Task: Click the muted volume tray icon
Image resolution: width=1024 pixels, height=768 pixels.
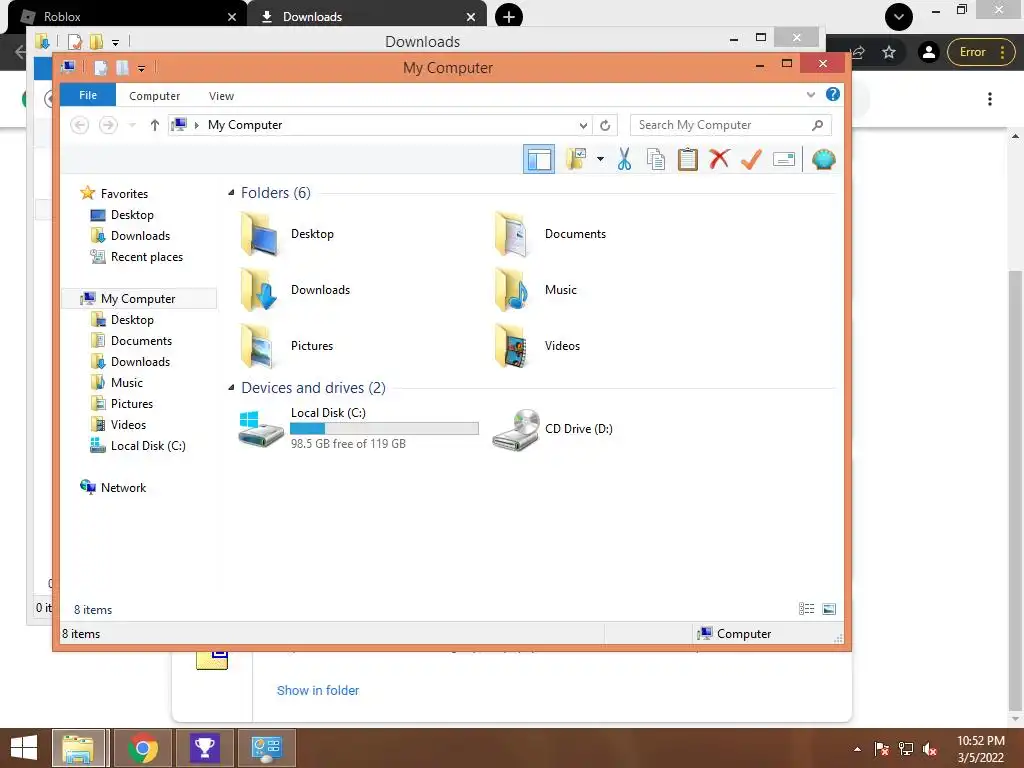Action: [931, 749]
